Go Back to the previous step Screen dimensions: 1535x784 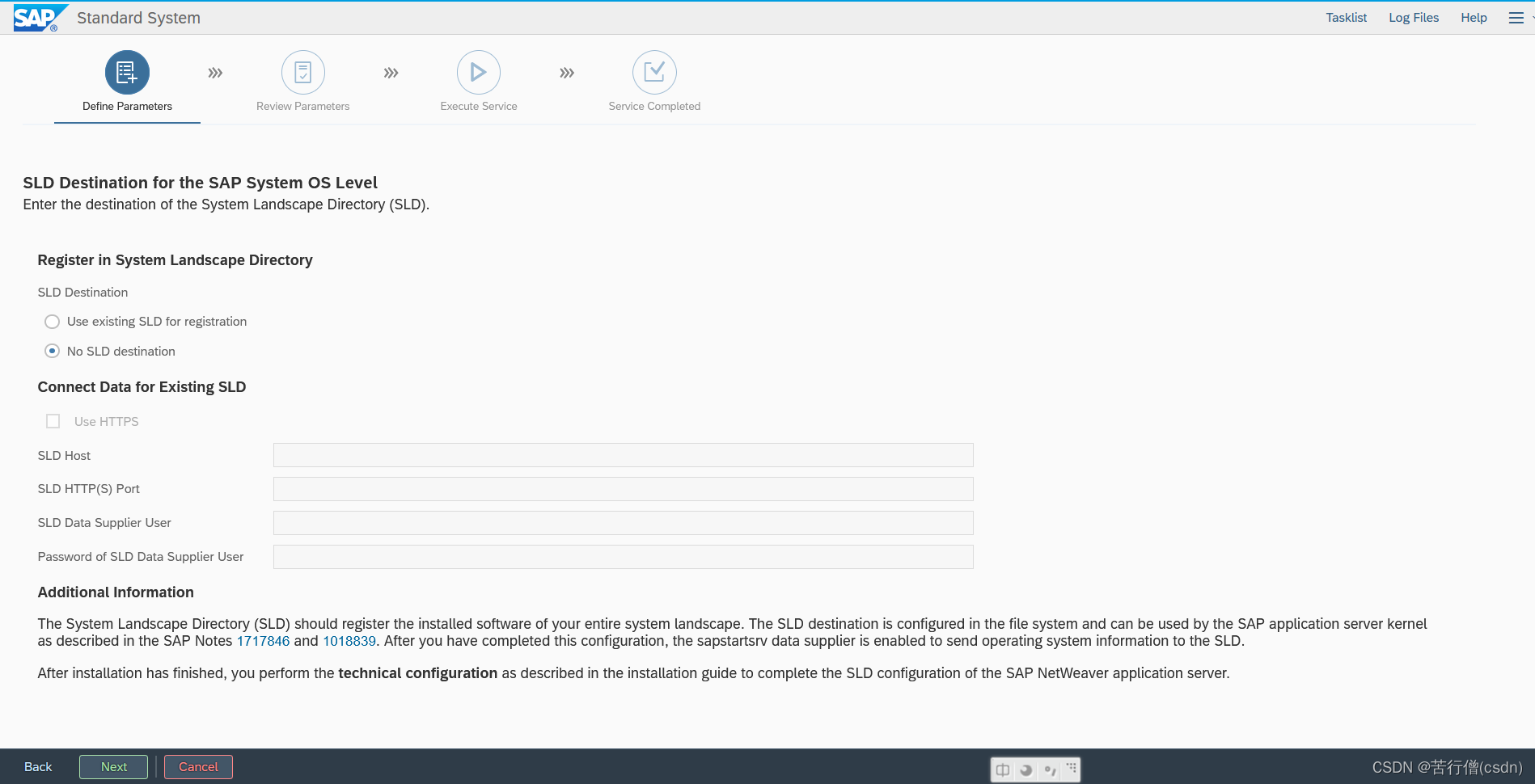pos(38,767)
